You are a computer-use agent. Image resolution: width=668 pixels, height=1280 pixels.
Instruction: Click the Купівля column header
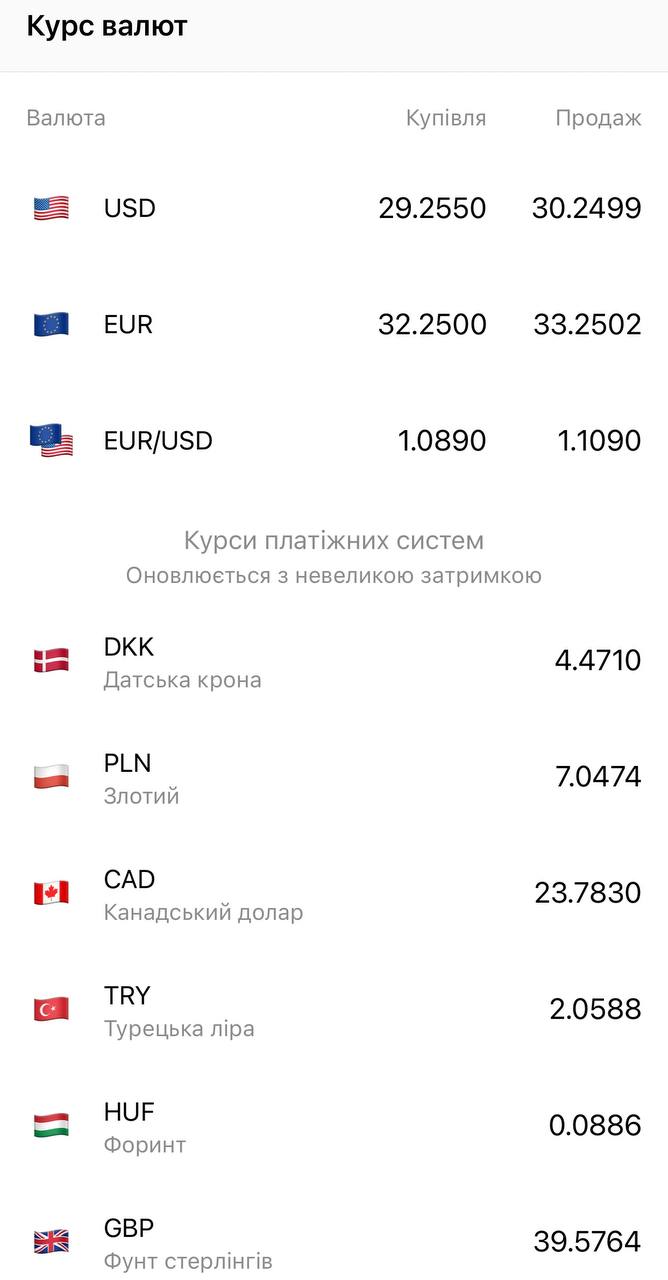446,117
